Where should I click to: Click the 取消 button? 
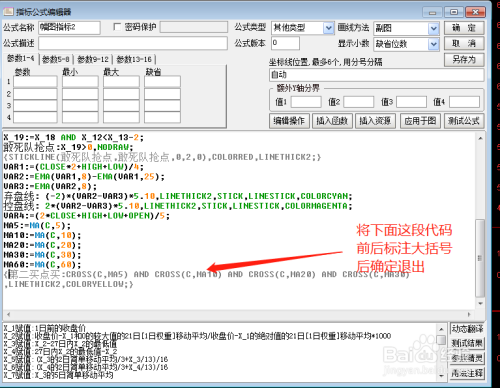(x=464, y=43)
